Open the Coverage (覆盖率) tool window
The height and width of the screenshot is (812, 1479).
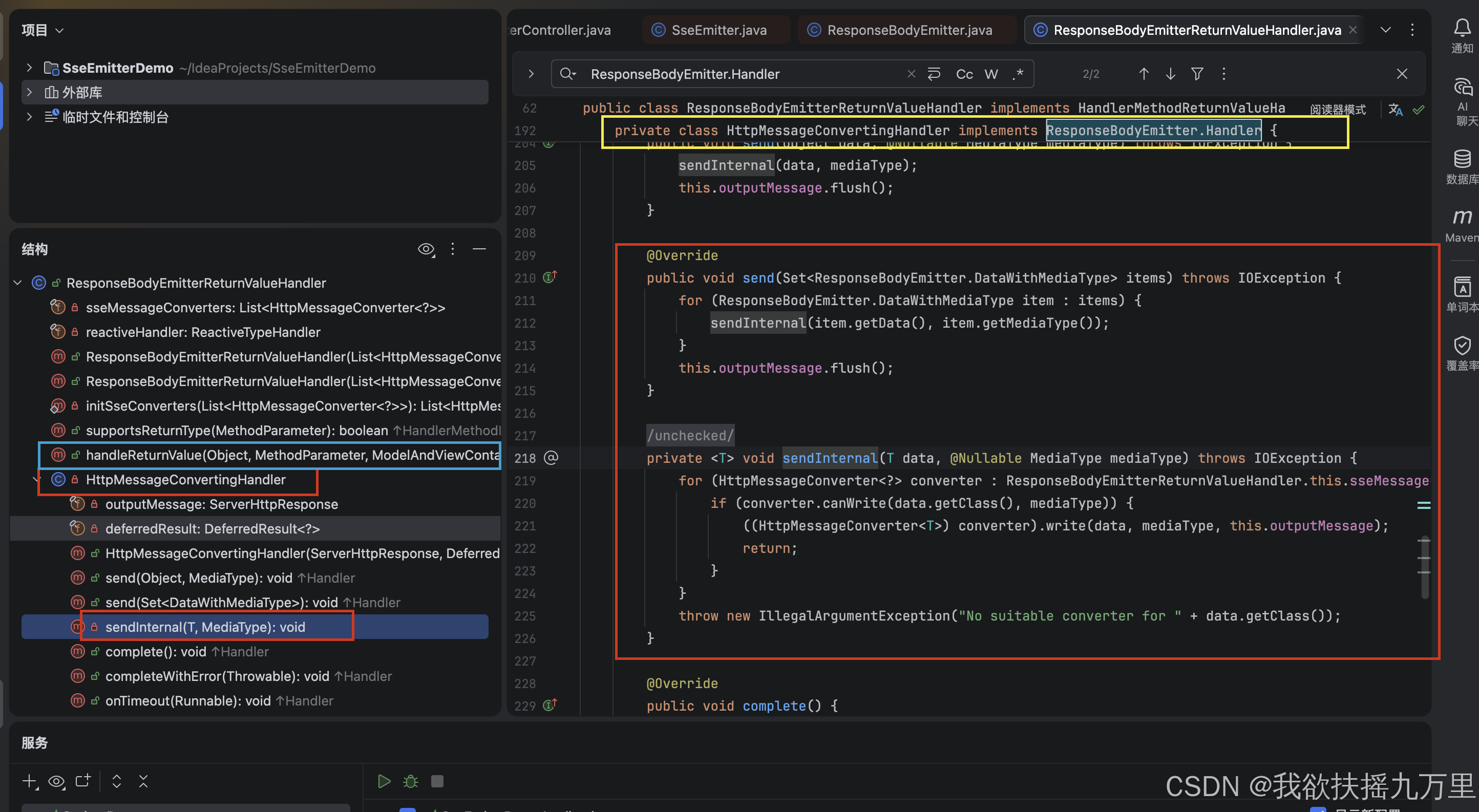(1462, 353)
